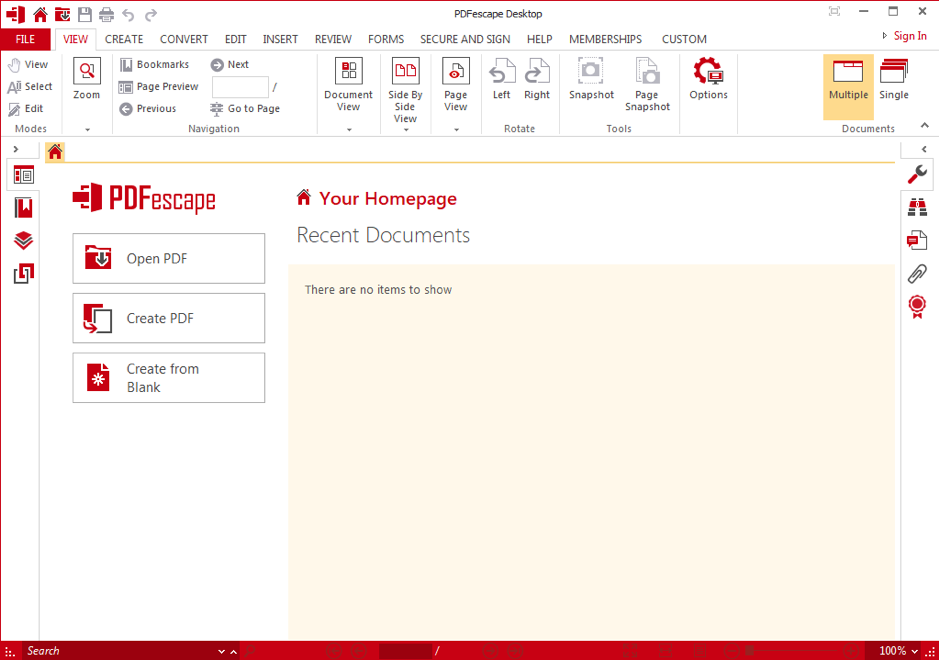Switch to the INSERT tab
939x660 pixels.
[280, 39]
